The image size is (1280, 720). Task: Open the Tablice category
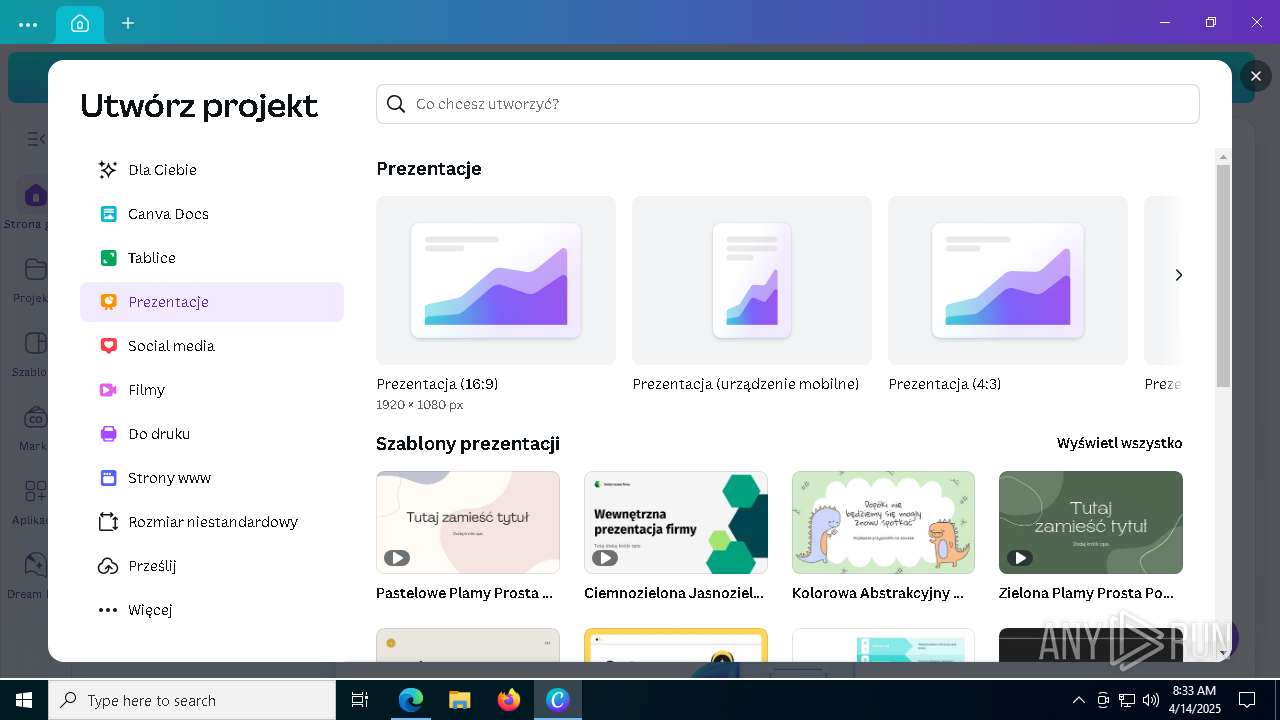(x=211, y=258)
